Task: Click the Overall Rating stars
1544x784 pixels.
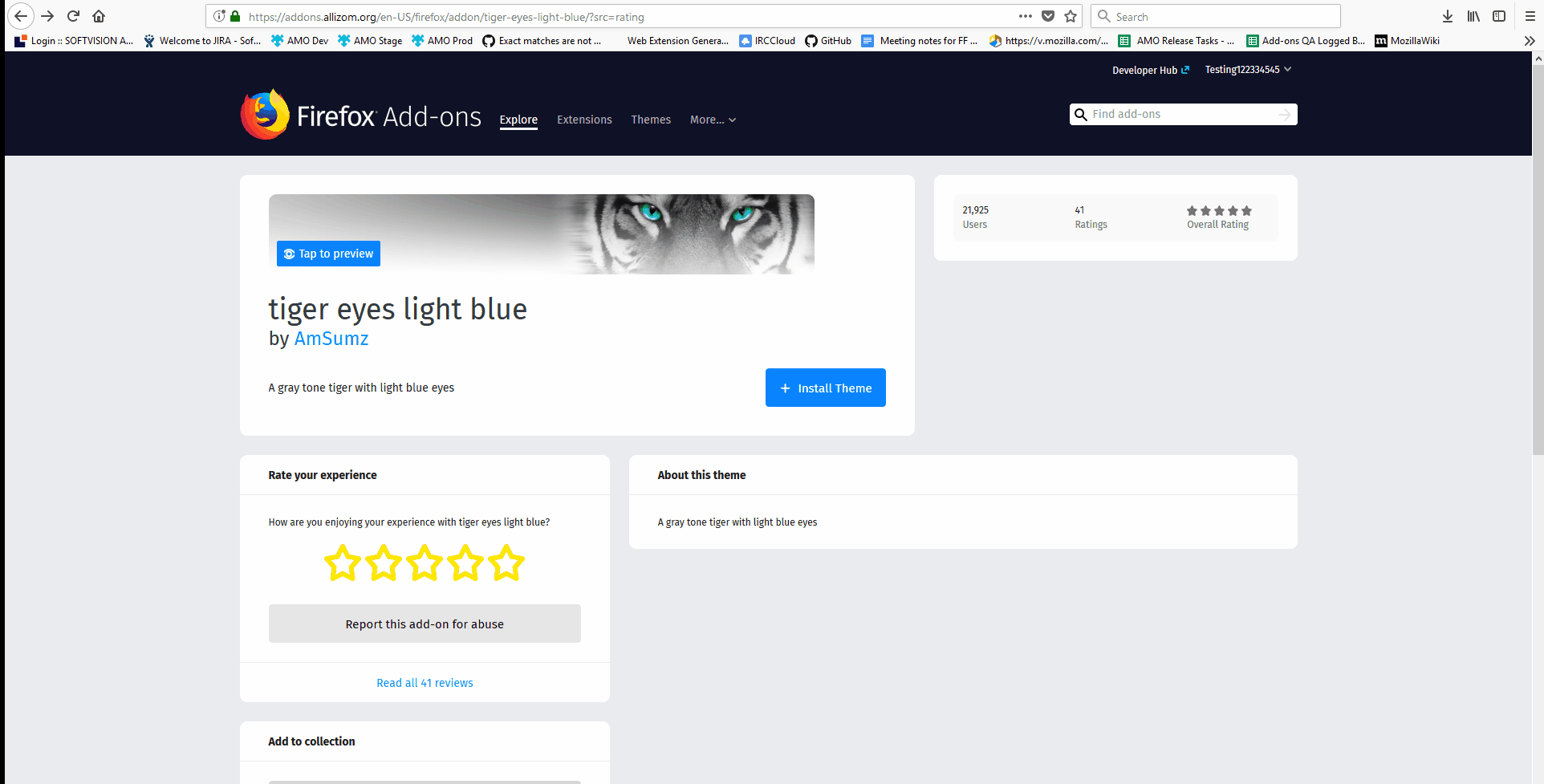Action: pos(1219,211)
